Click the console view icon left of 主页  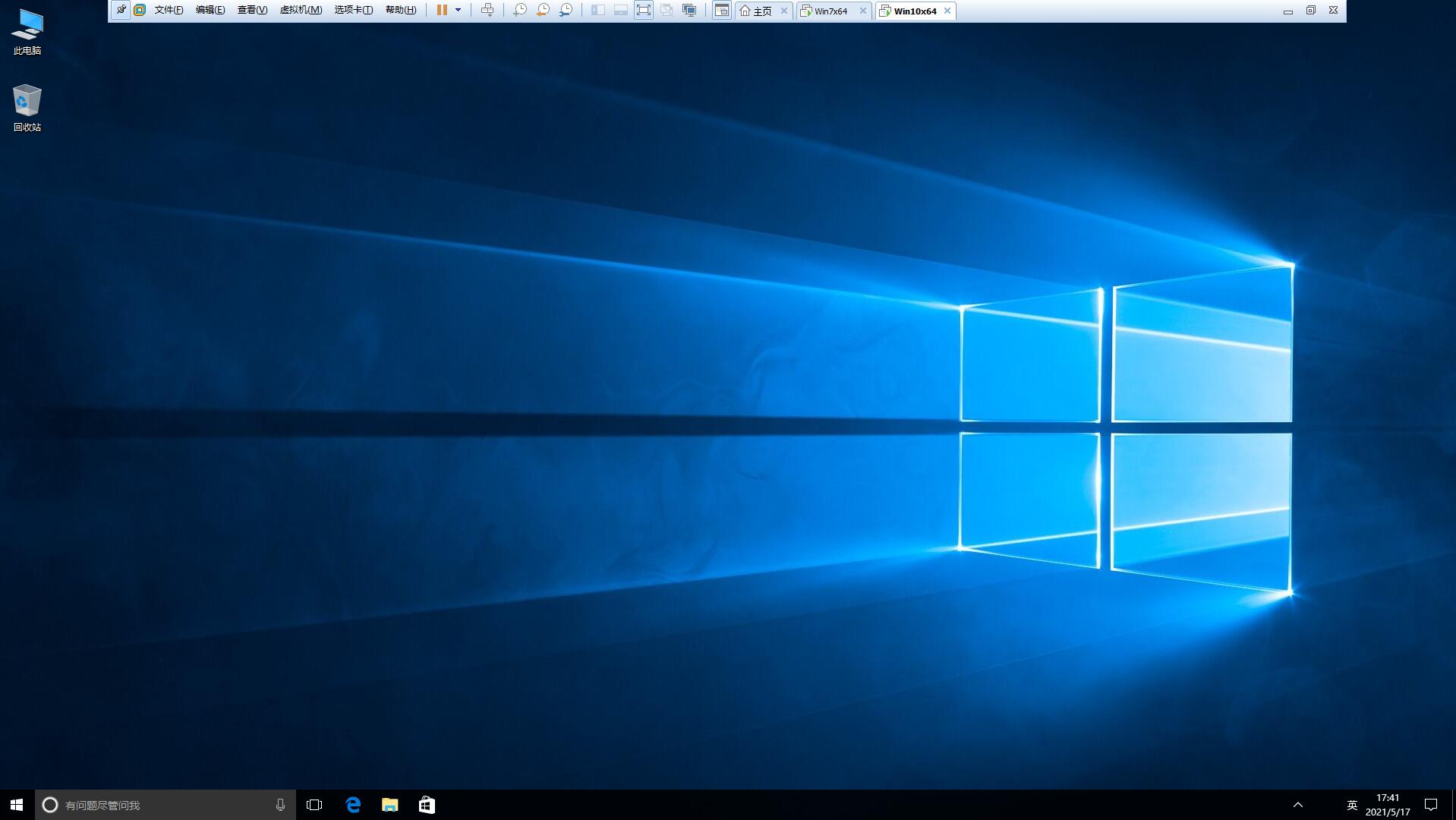click(x=722, y=10)
